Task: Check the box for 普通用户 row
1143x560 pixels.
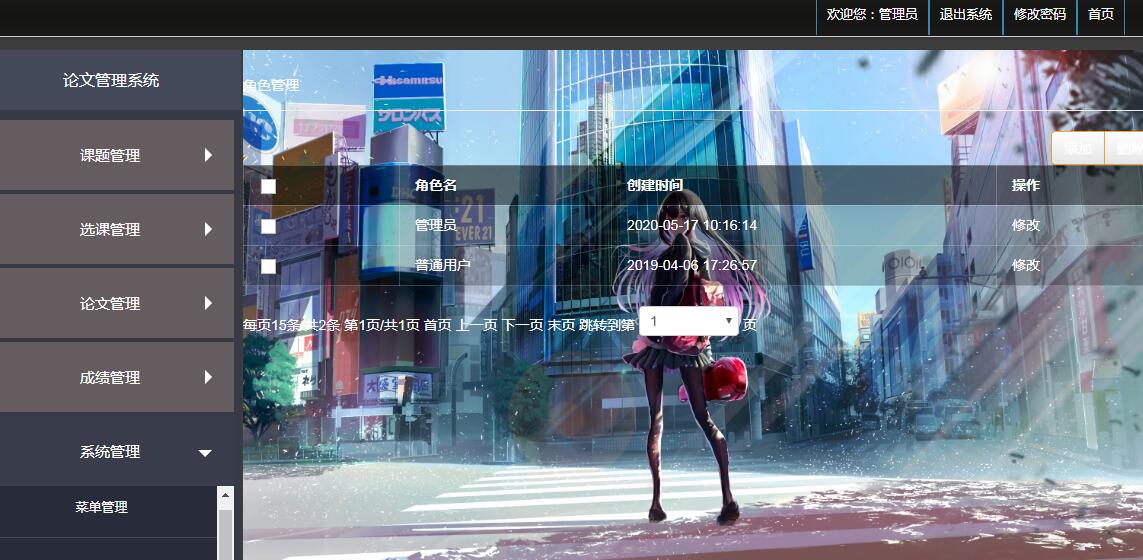Action: point(268,266)
